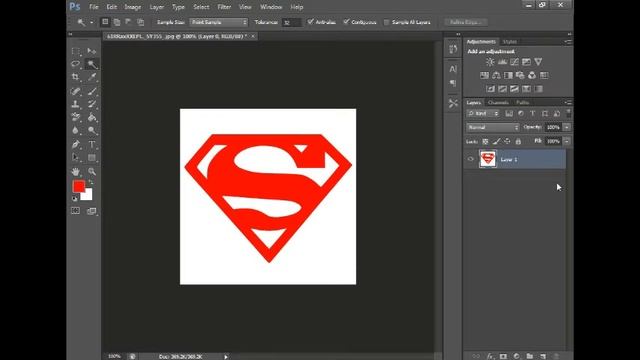
Task: Open the File menu
Action: [x=94, y=7]
